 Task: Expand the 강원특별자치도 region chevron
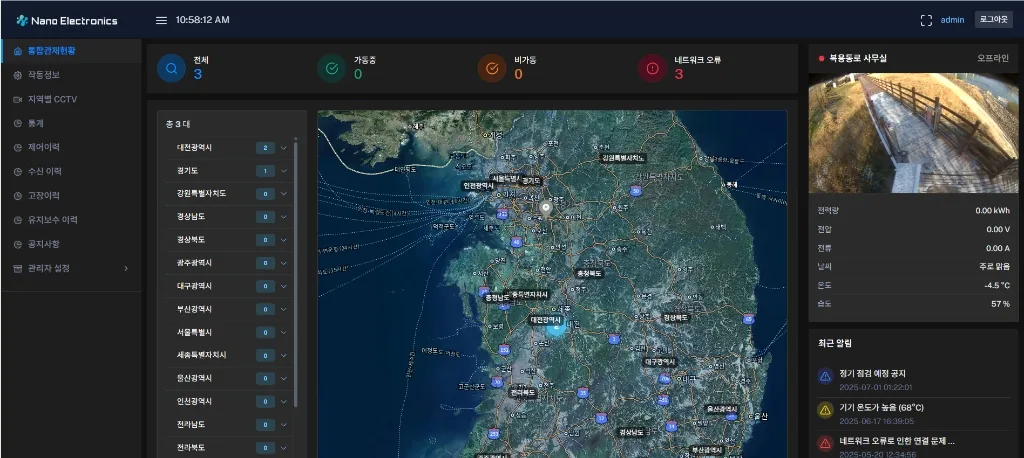point(283,194)
